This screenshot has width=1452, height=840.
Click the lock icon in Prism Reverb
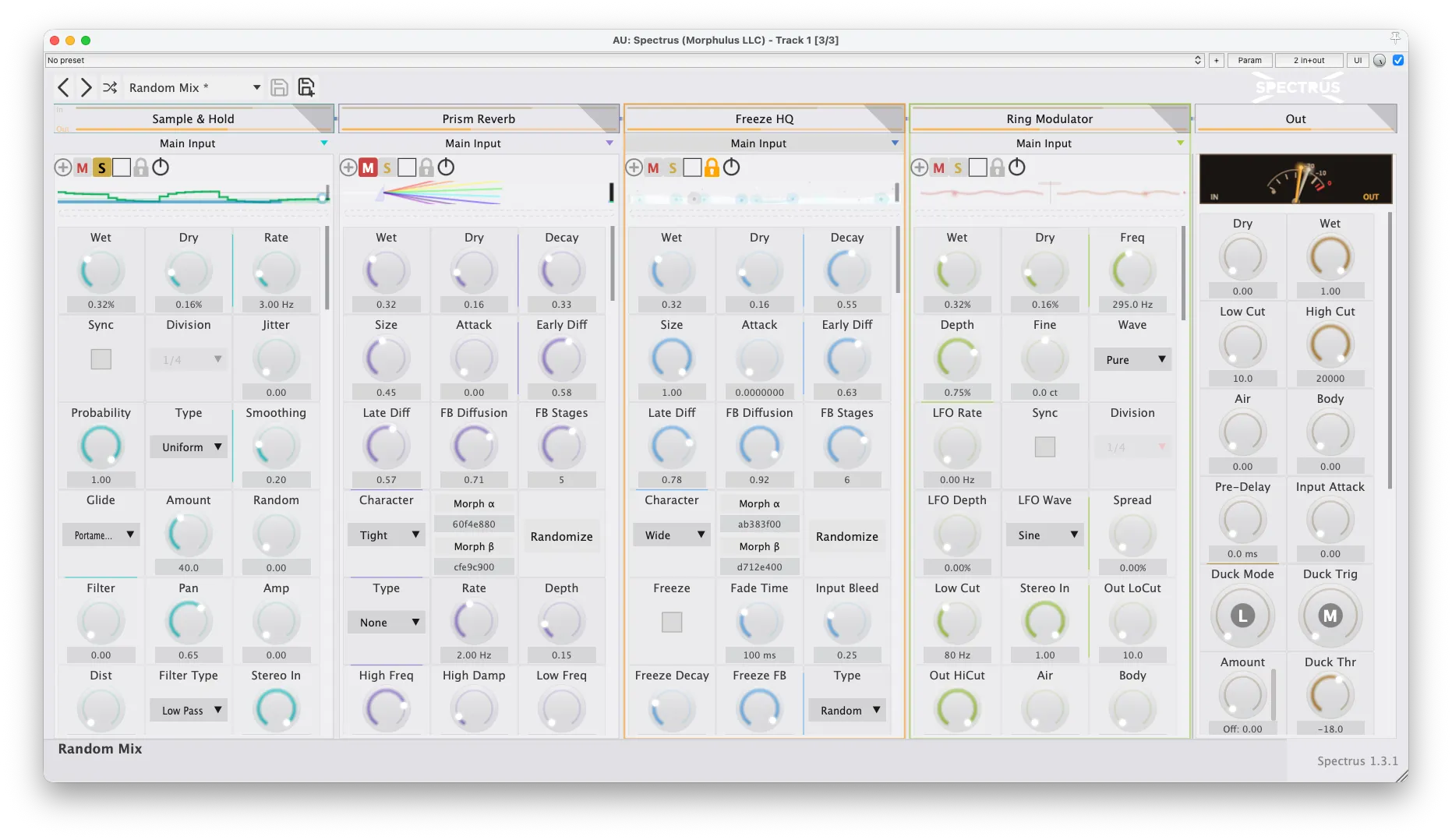pyautogui.click(x=426, y=168)
